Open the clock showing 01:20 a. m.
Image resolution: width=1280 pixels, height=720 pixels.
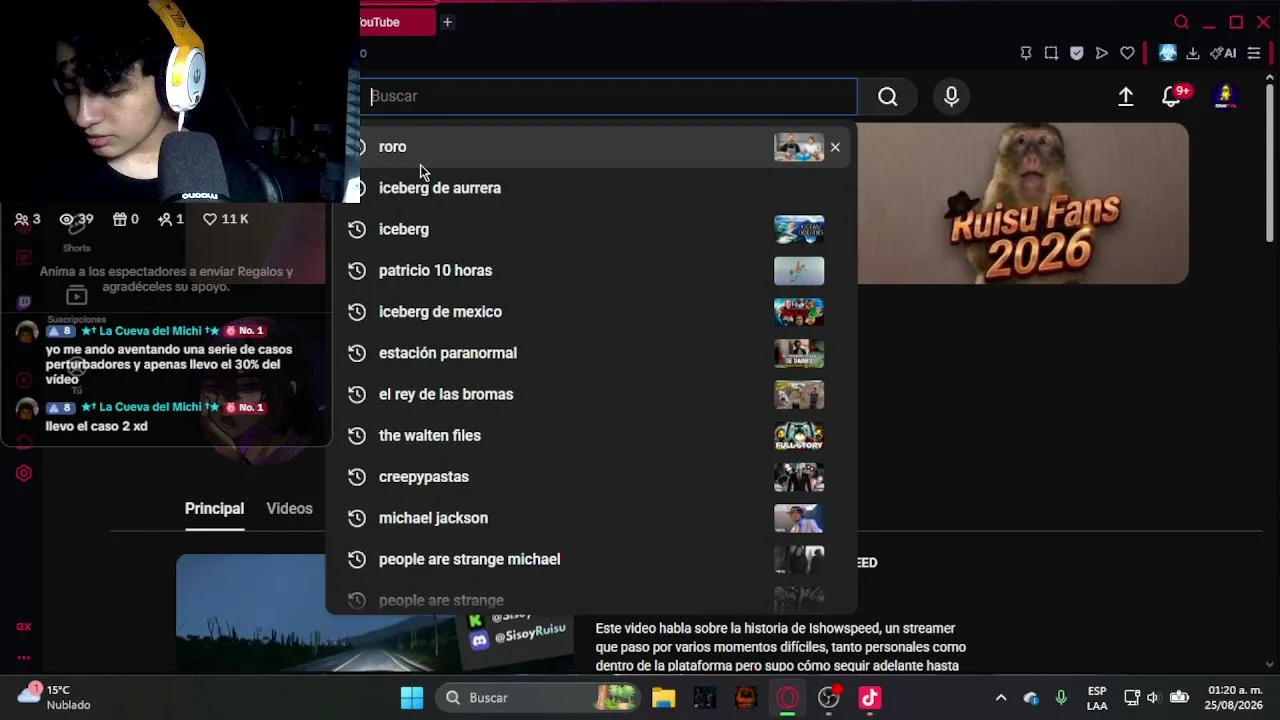tap(1235, 697)
